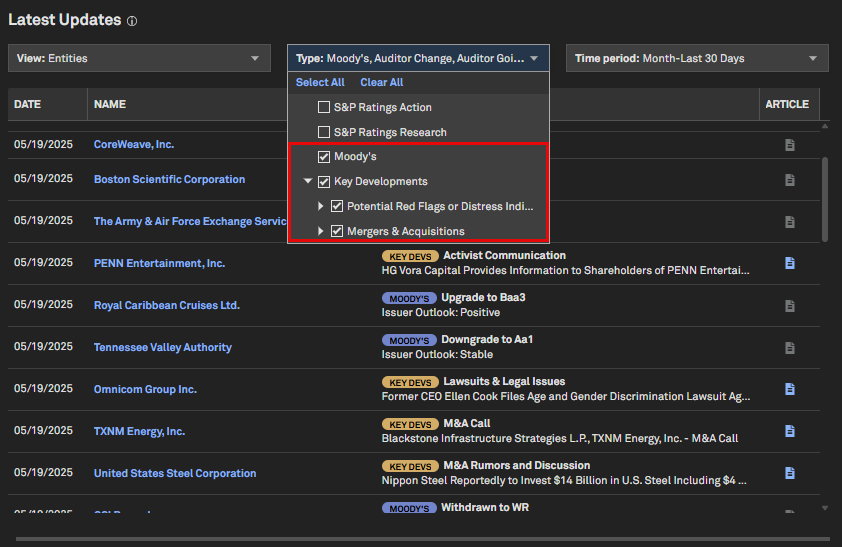Click MOODY'S badge next to Upgrade to Baa3
Viewport: 842px width, 547px height.
(409, 298)
